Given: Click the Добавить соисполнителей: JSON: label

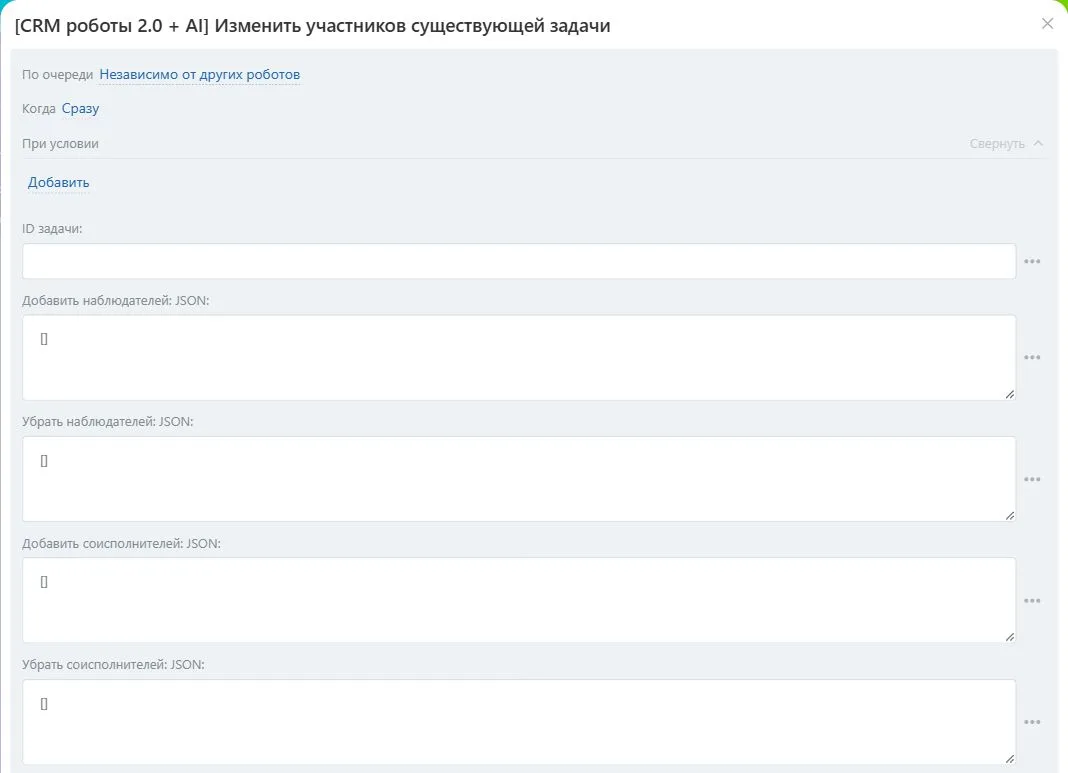Looking at the screenshot, I should click(121, 543).
